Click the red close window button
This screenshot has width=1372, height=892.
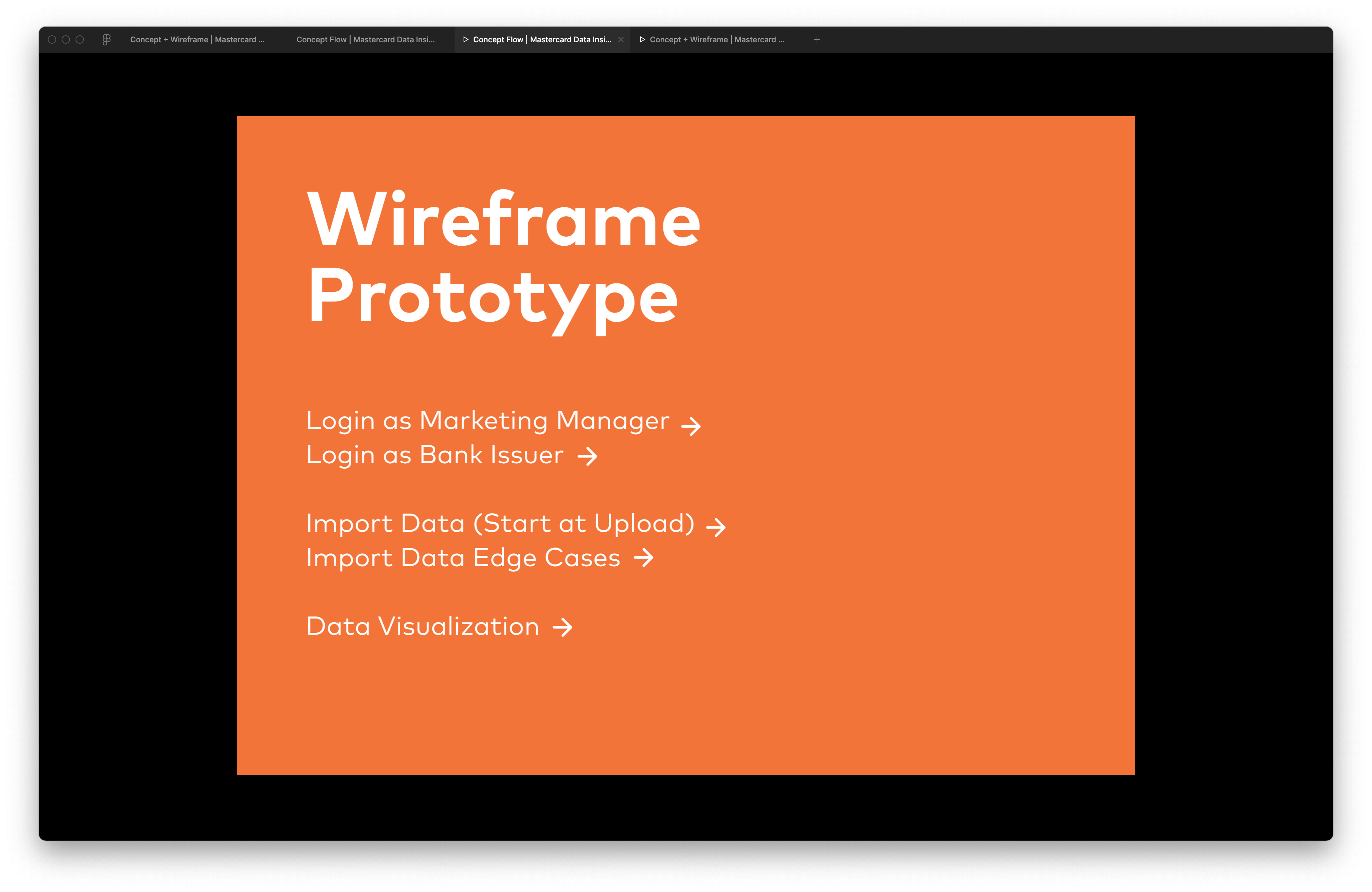pos(52,39)
